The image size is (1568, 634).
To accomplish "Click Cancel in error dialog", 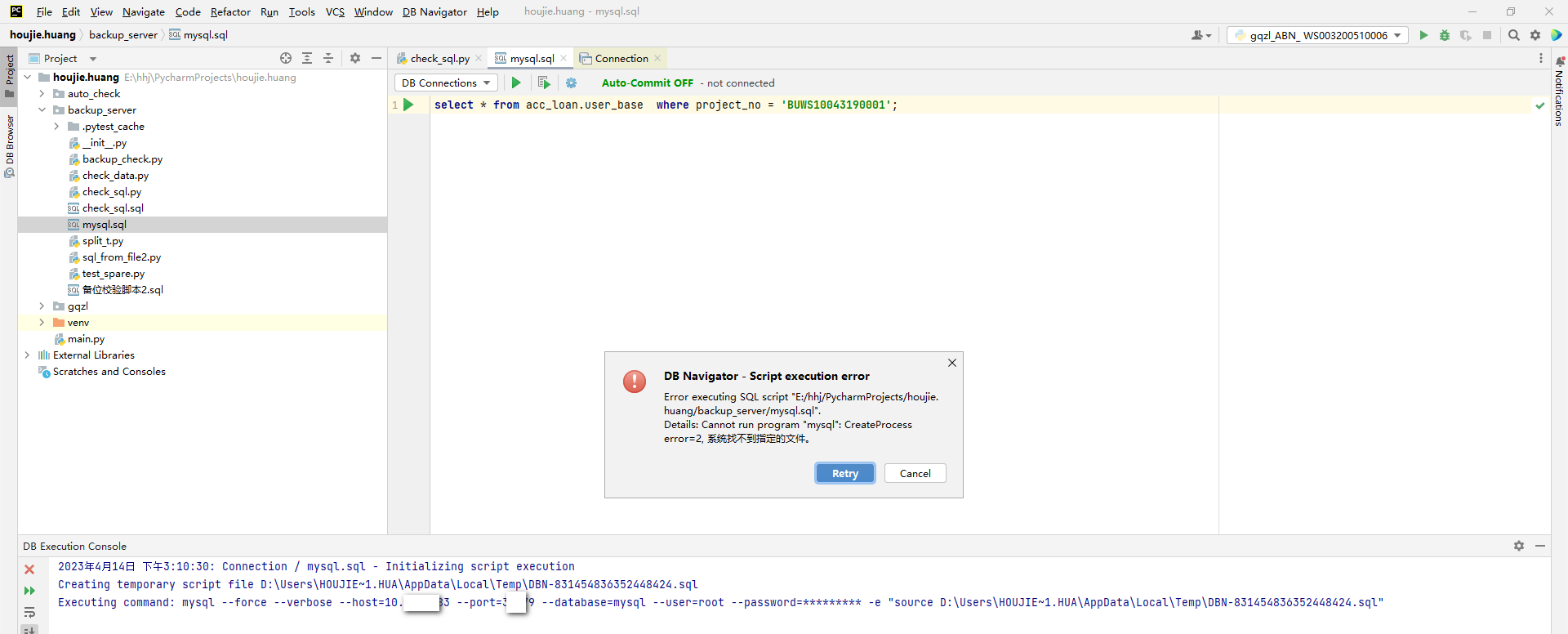I will point(915,473).
